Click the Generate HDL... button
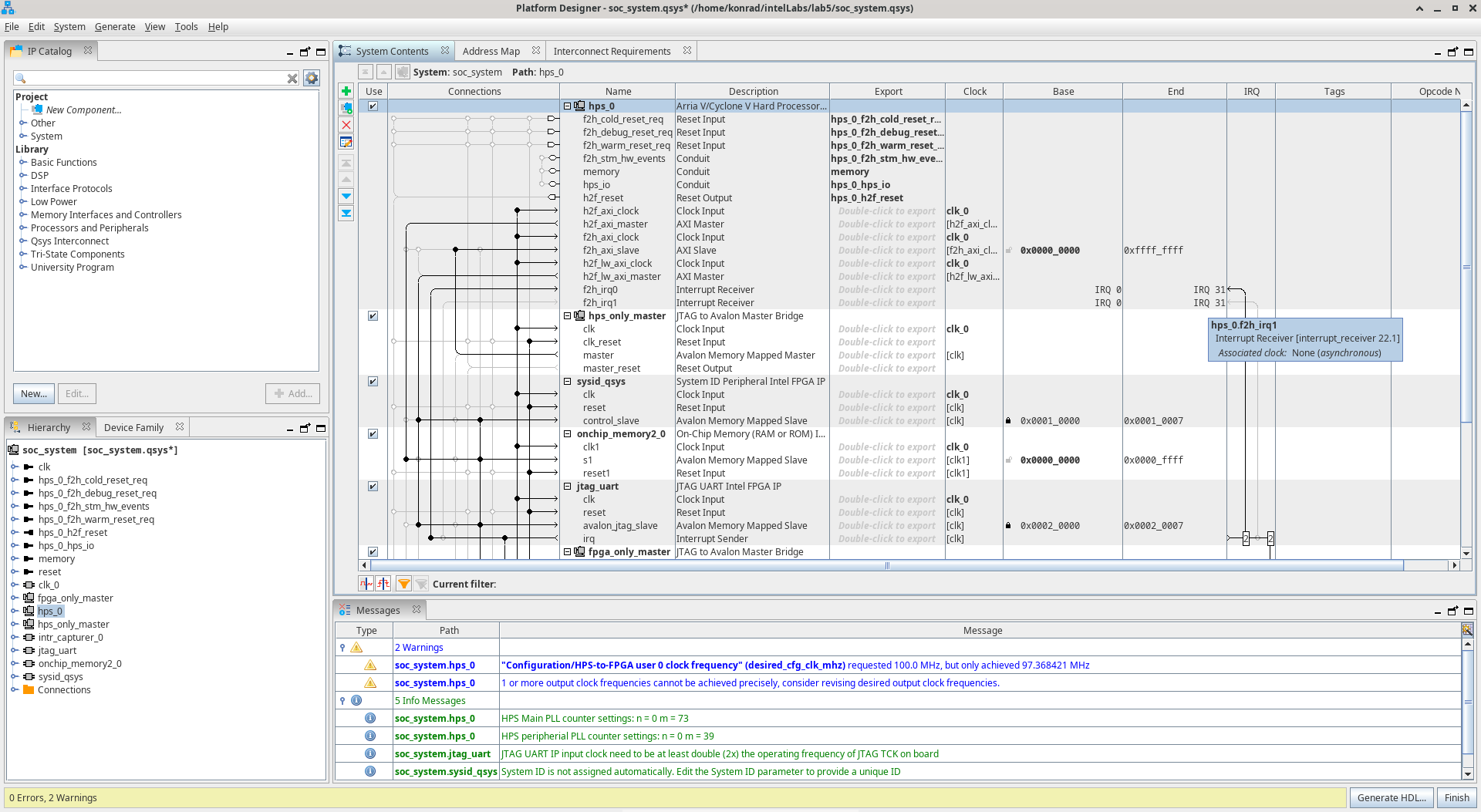 point(1392,798)
